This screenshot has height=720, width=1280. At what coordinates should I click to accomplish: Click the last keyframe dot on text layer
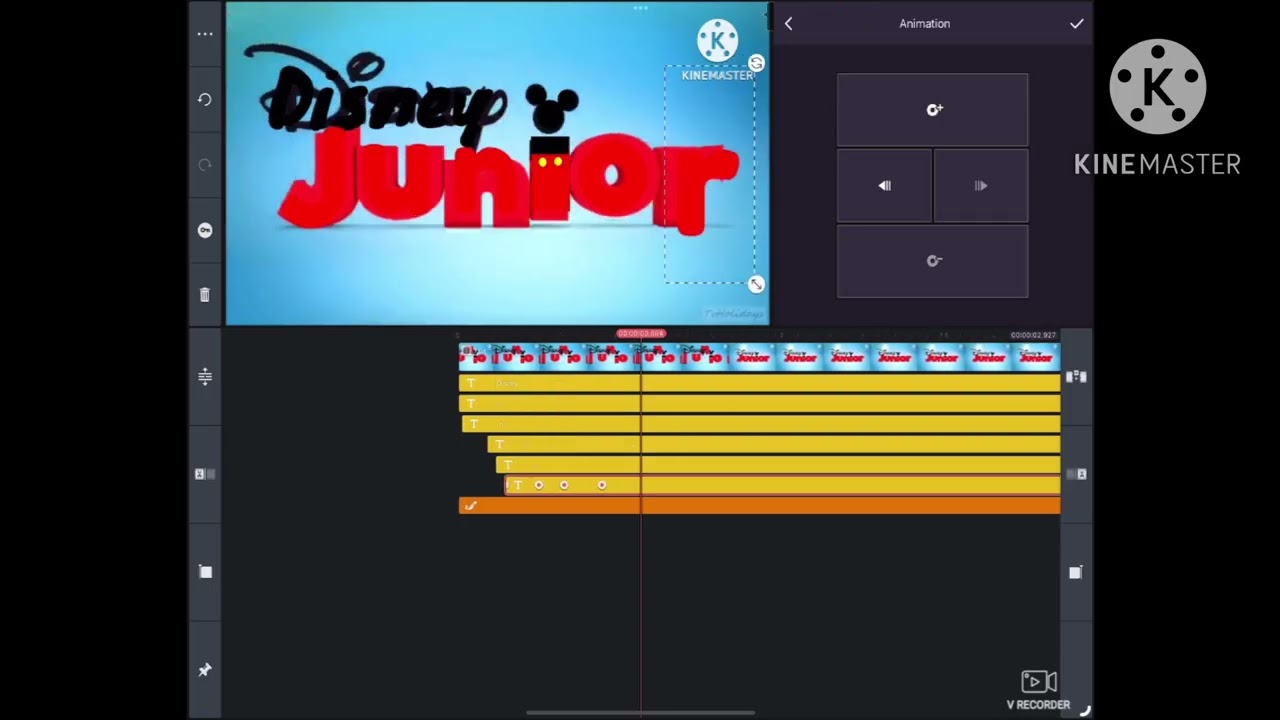tap(602, 485)
